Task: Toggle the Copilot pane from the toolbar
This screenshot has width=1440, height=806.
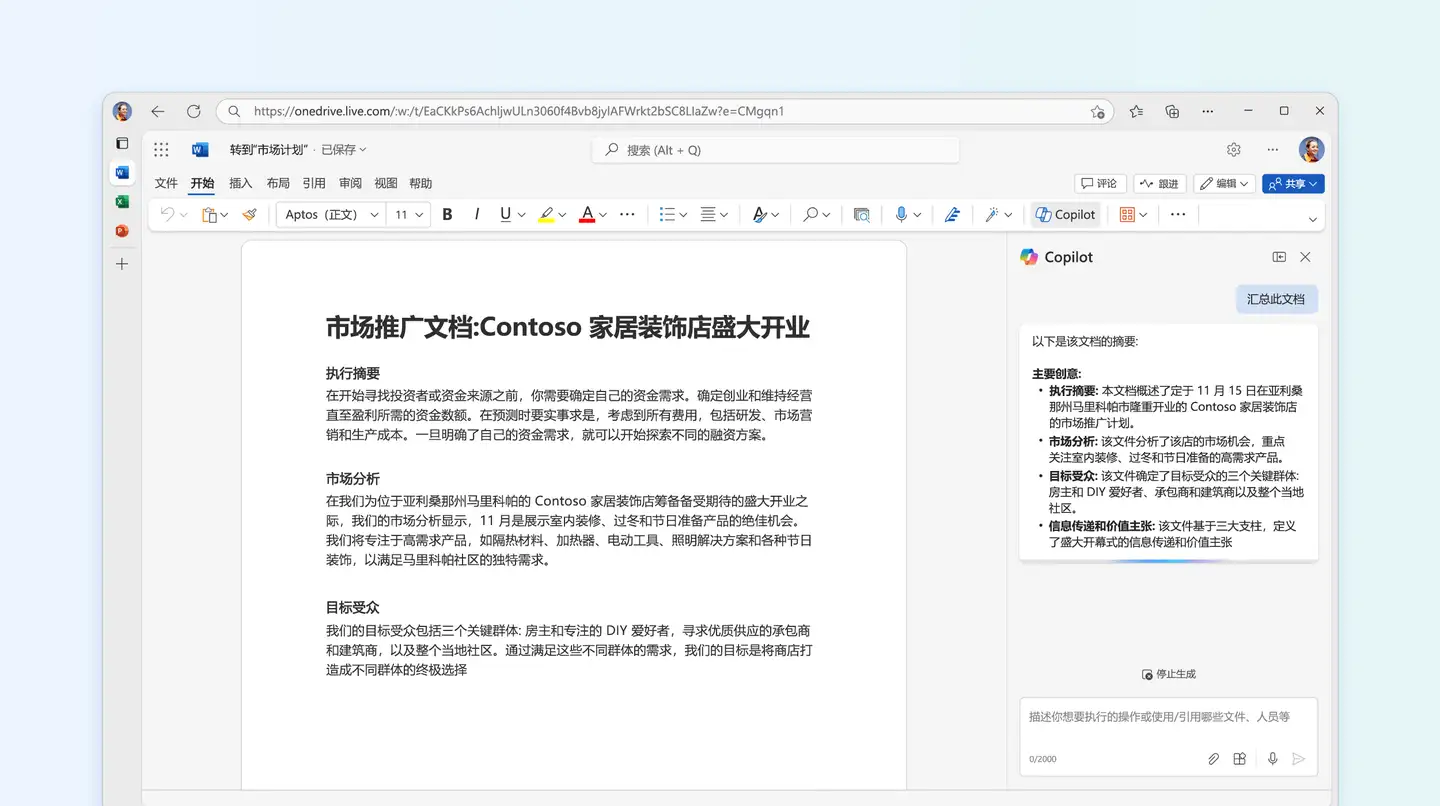Action: click(1065, 214)
